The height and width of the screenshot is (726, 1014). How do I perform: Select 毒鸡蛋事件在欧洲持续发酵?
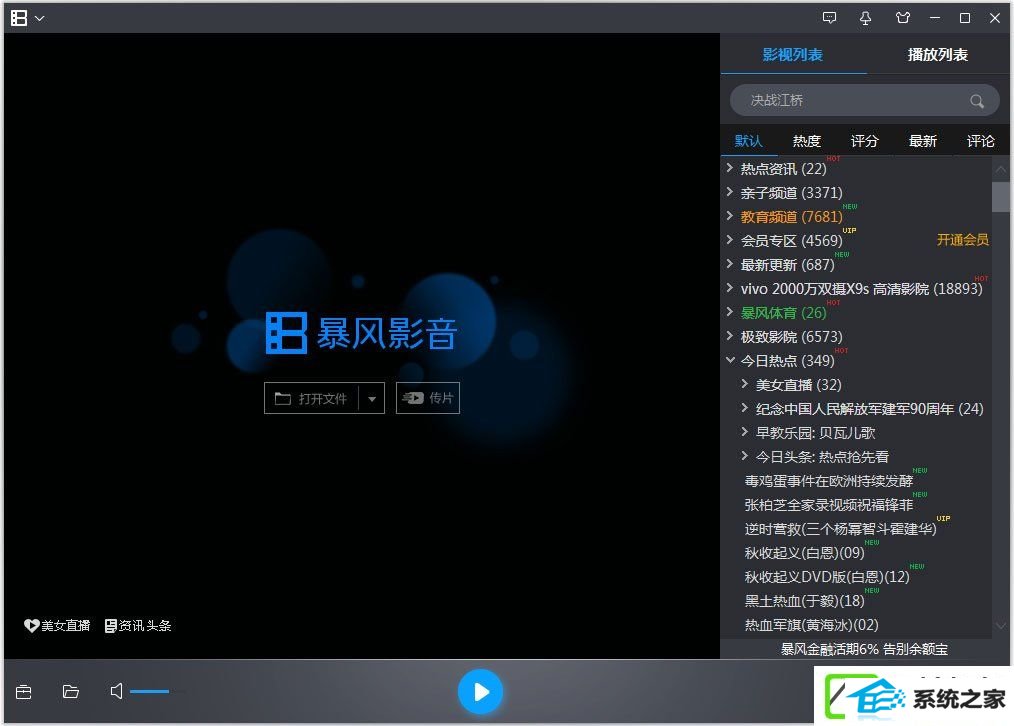click(x=828, y=481)
